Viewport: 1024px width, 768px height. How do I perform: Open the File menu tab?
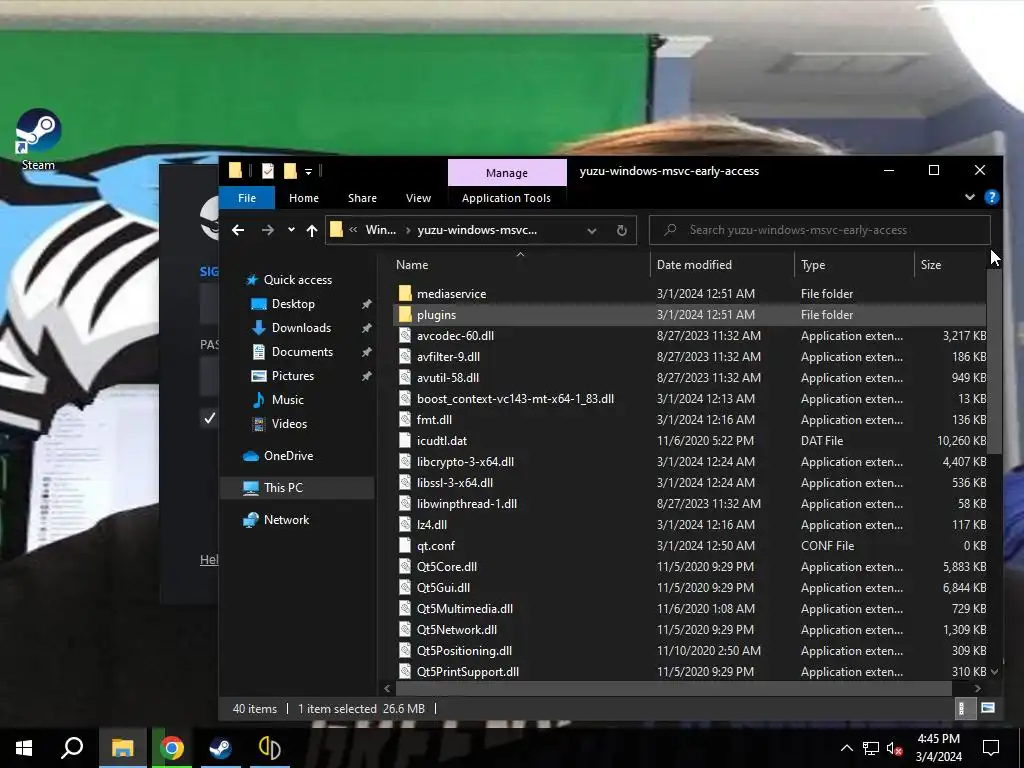click(x=247, y=198)
